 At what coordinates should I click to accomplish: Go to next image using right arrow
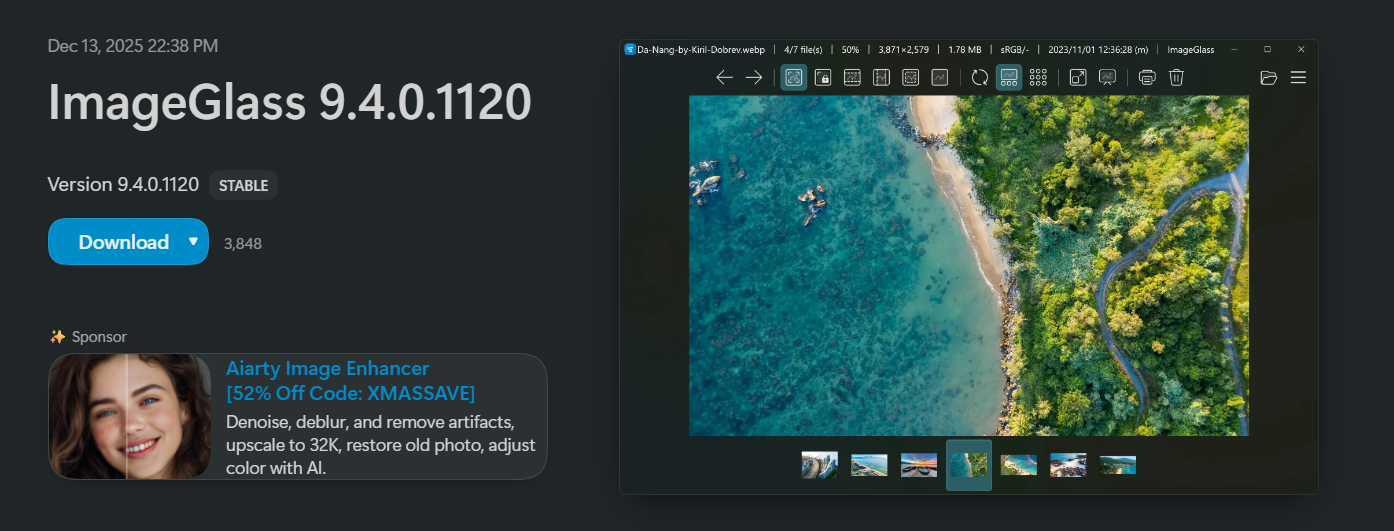click(754, 77)
